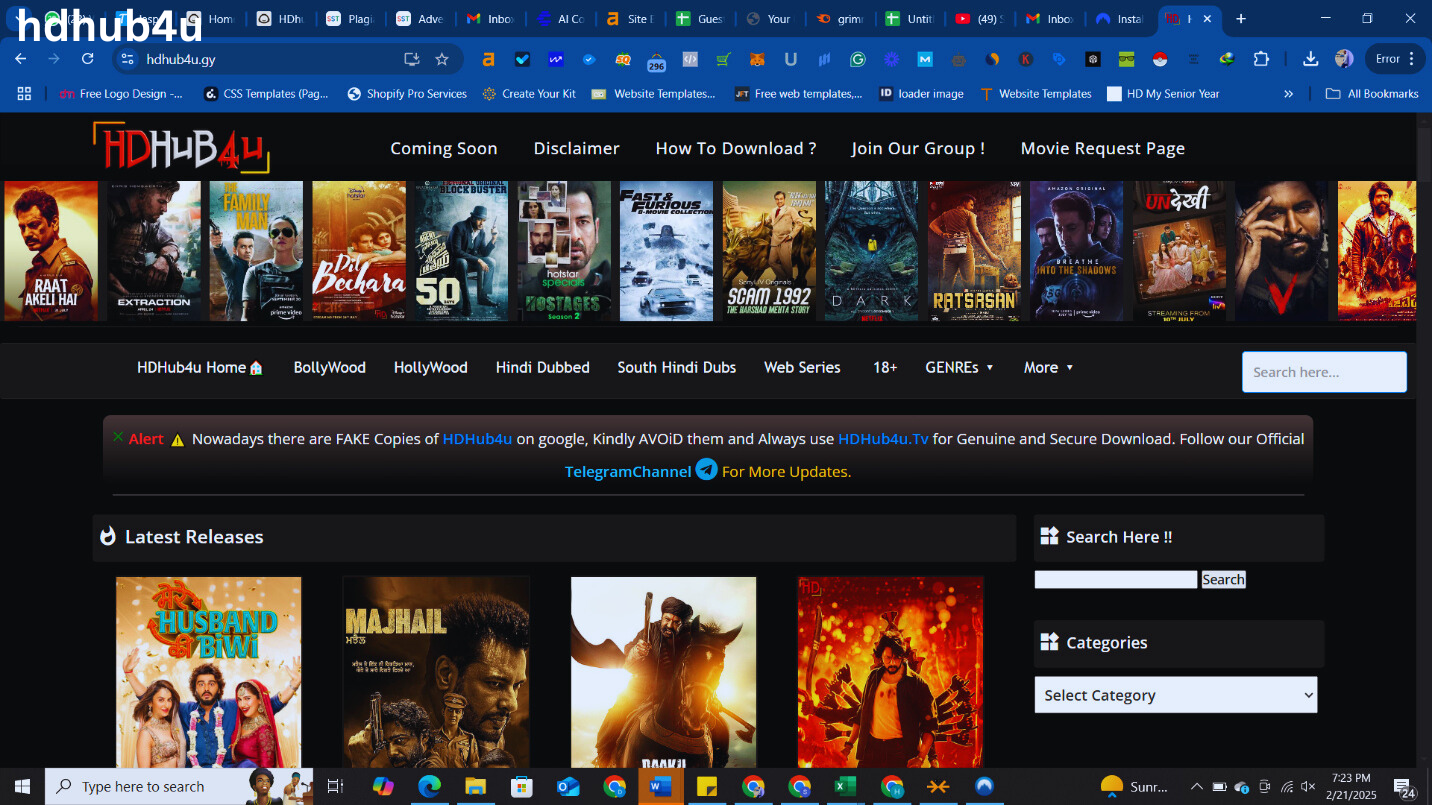The width and height of the screenshot is (1432, 805).
Task: Open a new browser tab
Action: click(x=1241, y=19)
